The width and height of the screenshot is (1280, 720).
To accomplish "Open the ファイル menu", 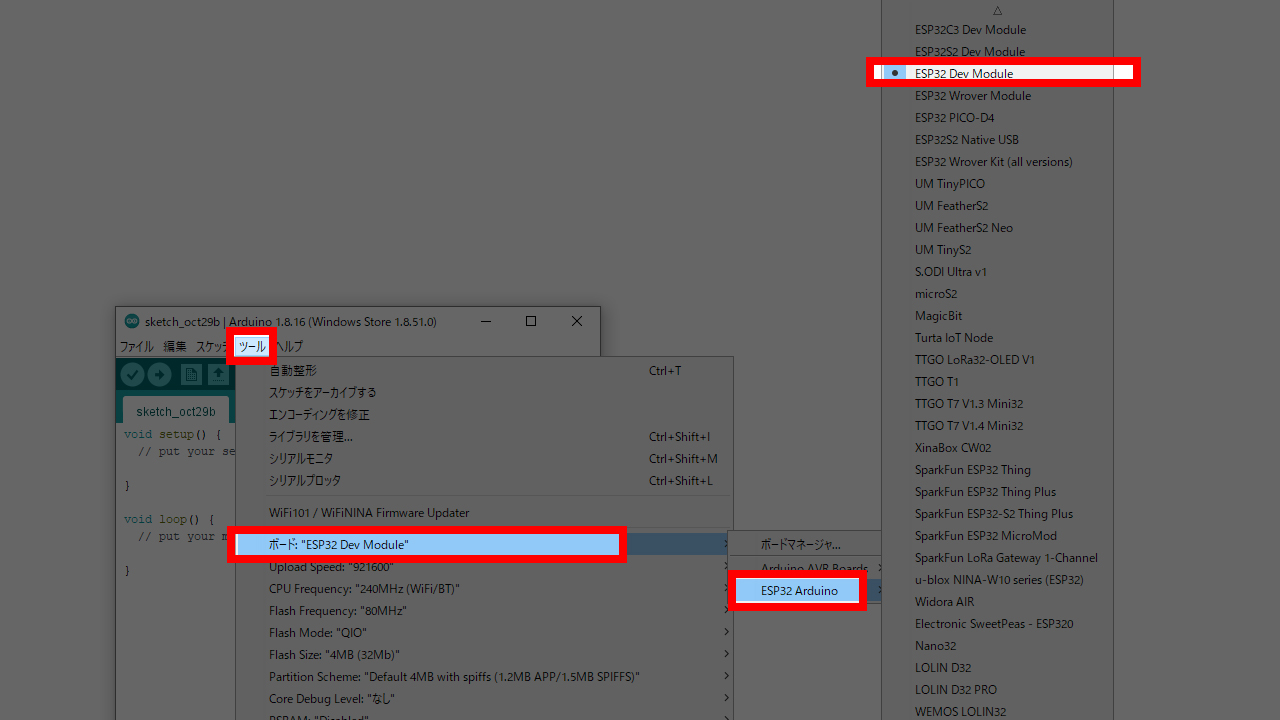I will (137, 347).
